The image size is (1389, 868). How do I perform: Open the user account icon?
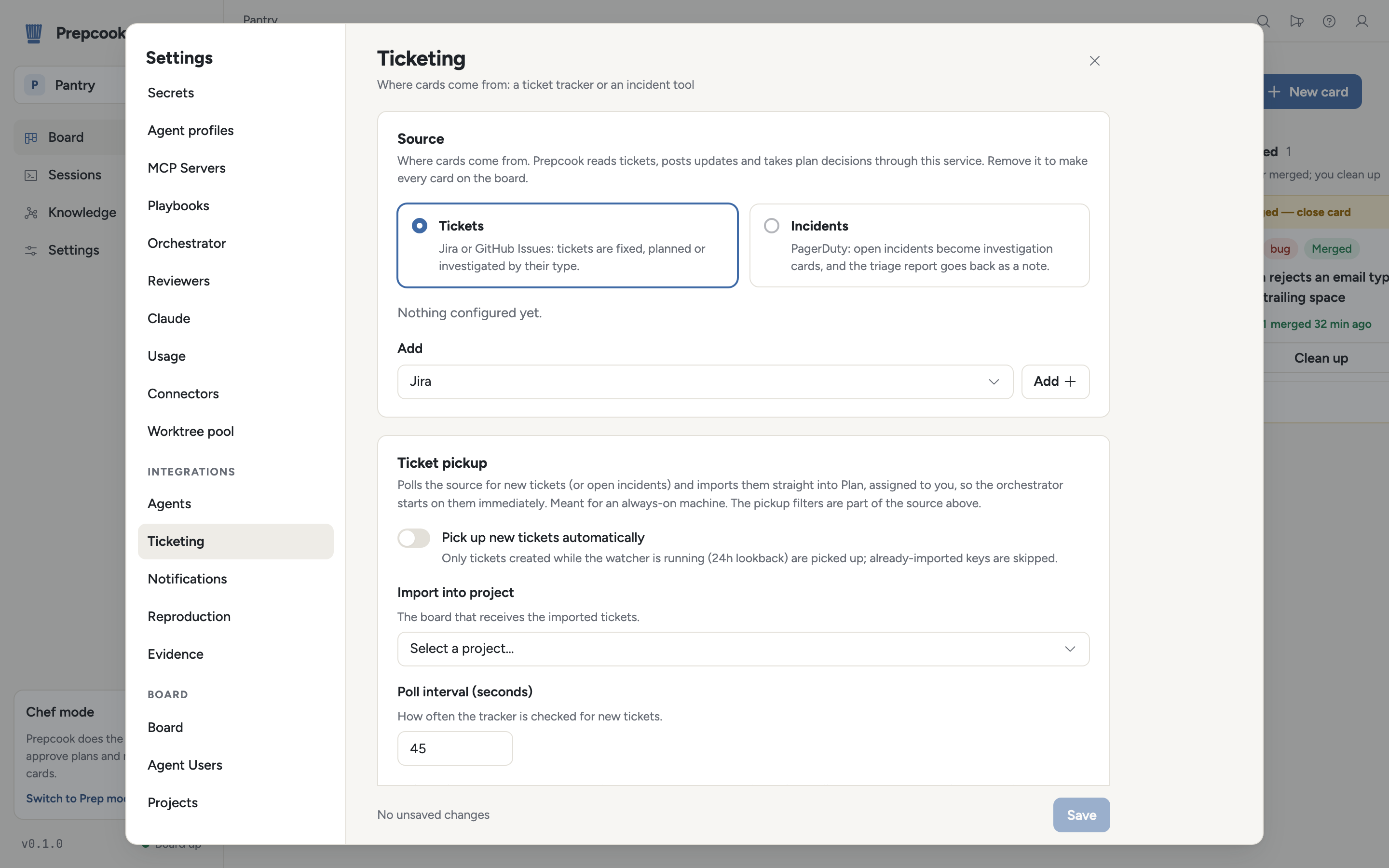[1362, 21]
